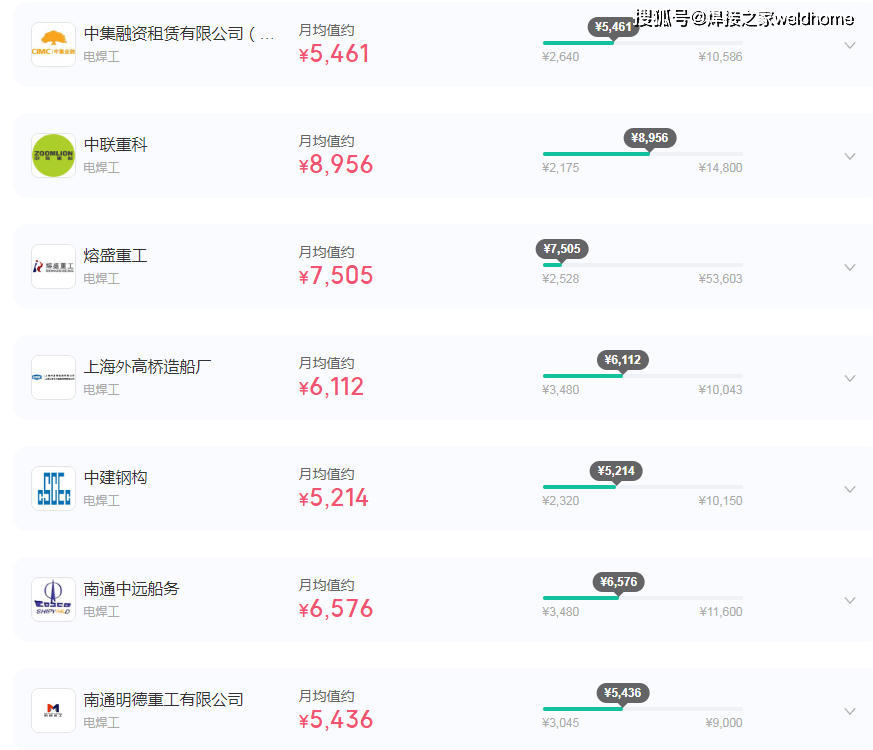Screen dimensions: 873x750
Task: Click the blue CSCEC 中建钢构 logo
Action: [x=53, y=488]
